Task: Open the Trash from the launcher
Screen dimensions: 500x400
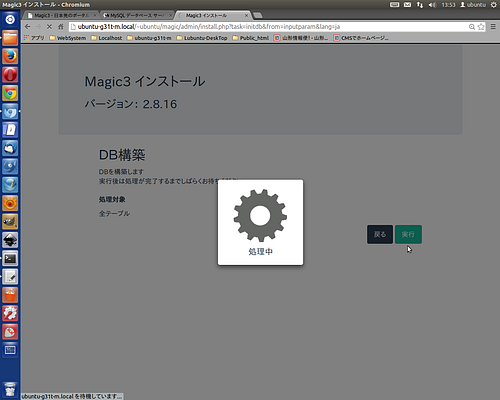Action: pyautogui.click(x=10, y=389)
